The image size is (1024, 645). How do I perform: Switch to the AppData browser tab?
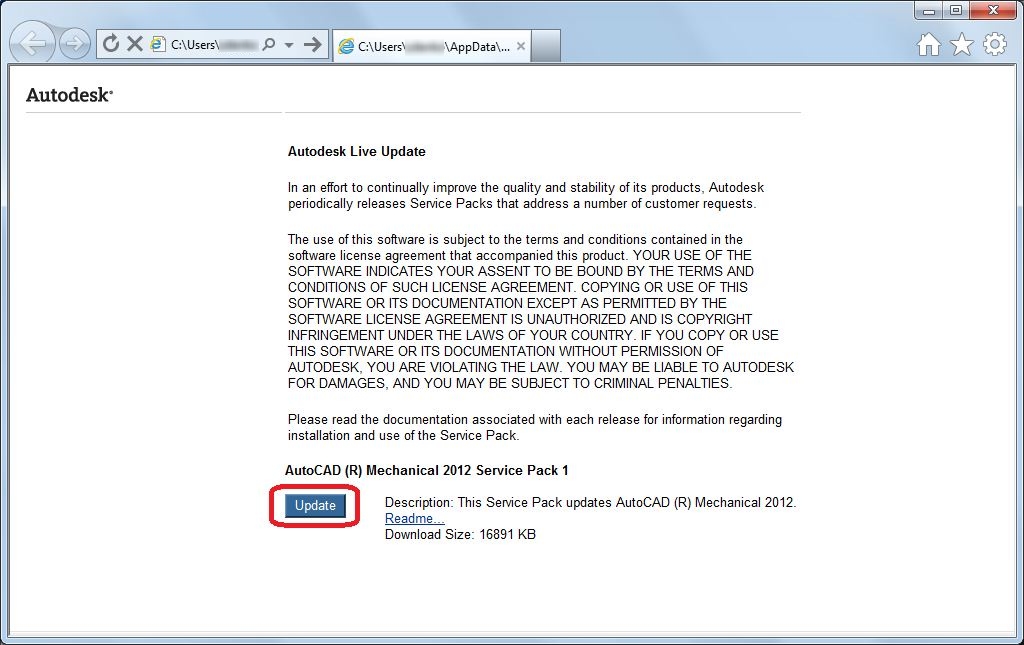click(430, 45)
